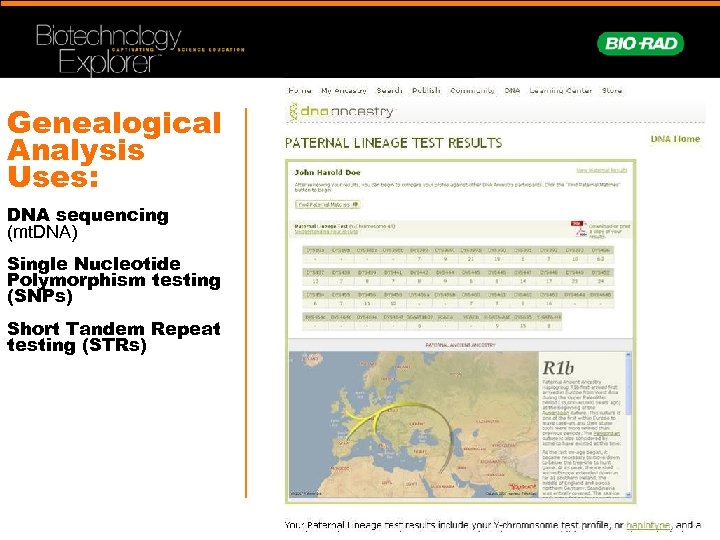Click the Paternal Ancient Ancestry section title
The image size is (720, 540).
click(461, 345)
